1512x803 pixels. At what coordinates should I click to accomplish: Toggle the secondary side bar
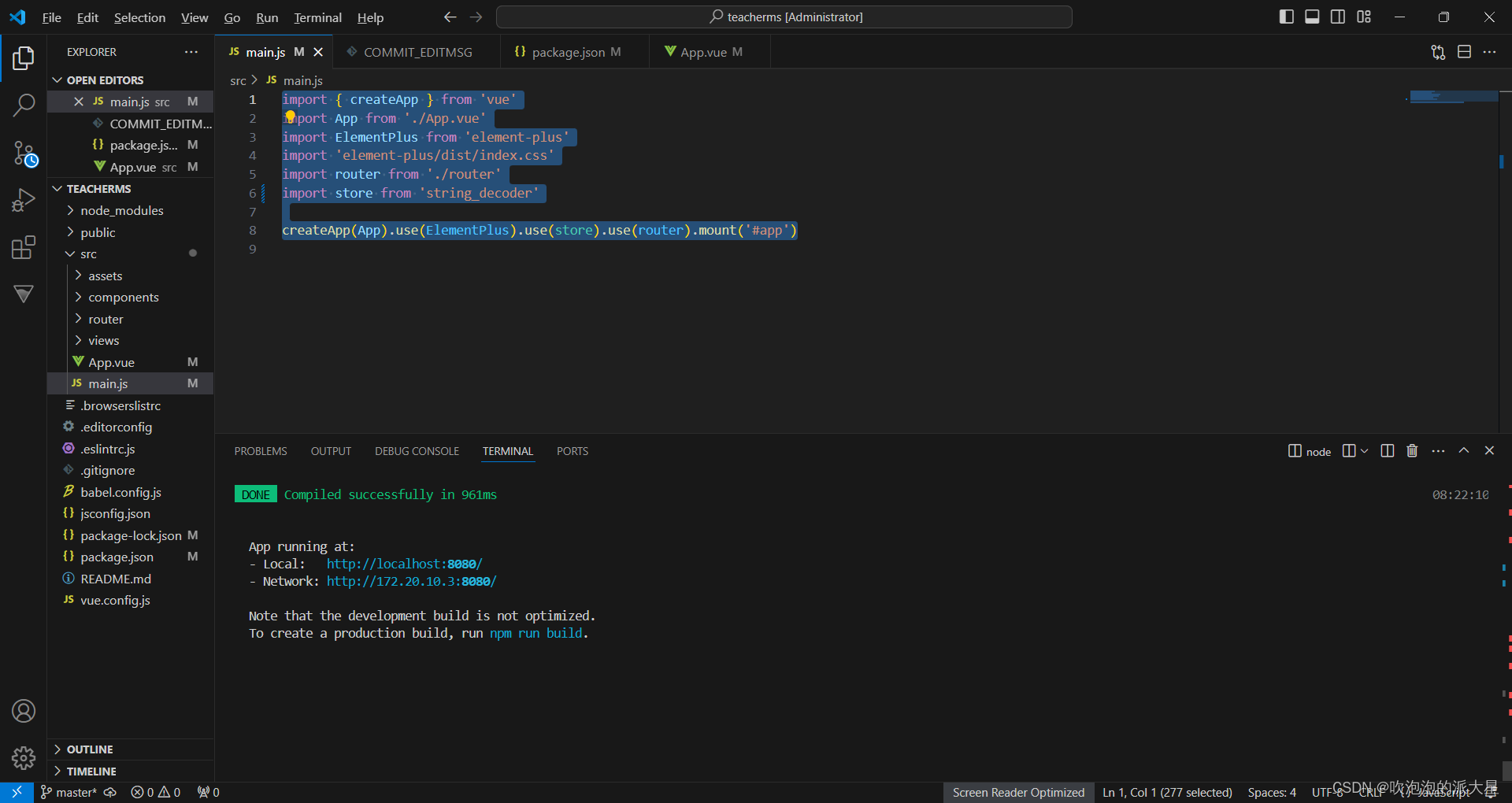click(1338, 16)
